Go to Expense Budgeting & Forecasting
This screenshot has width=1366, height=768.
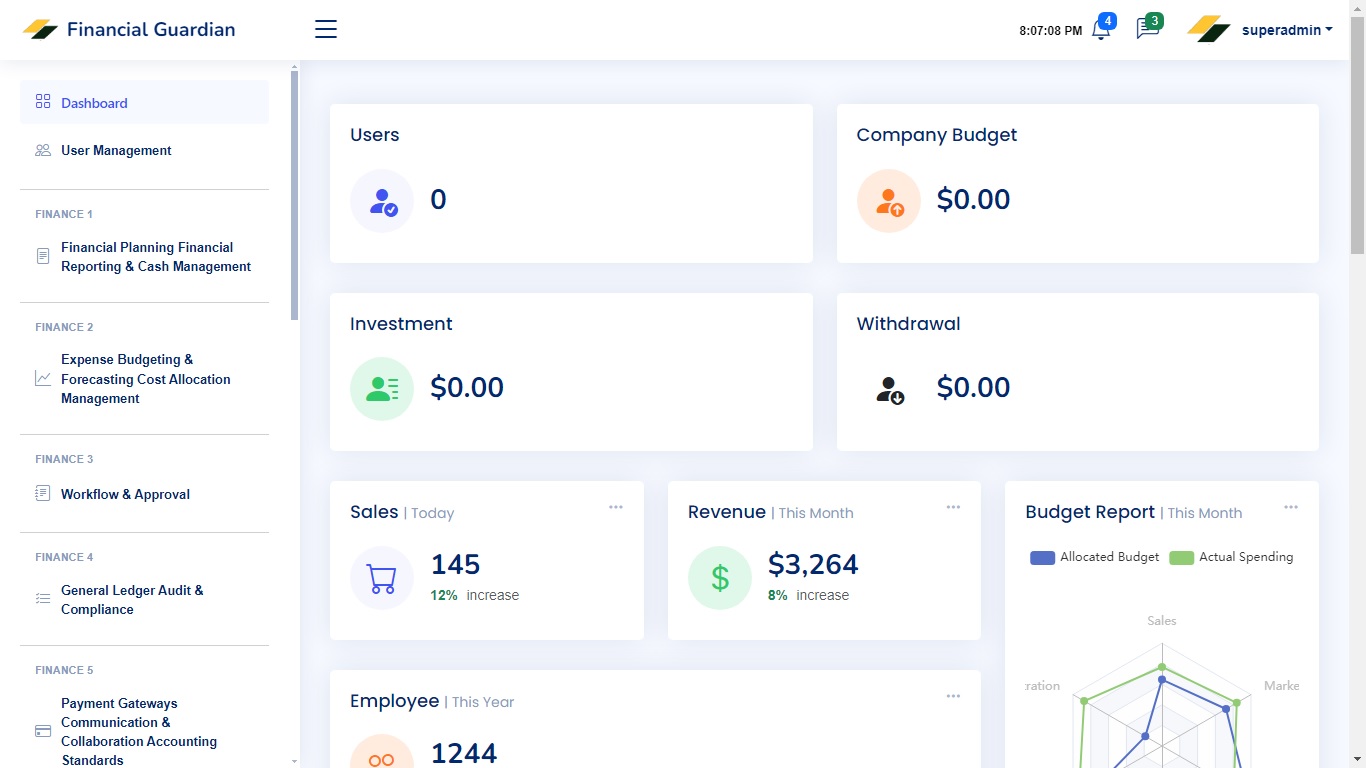(x=145, y=379)
